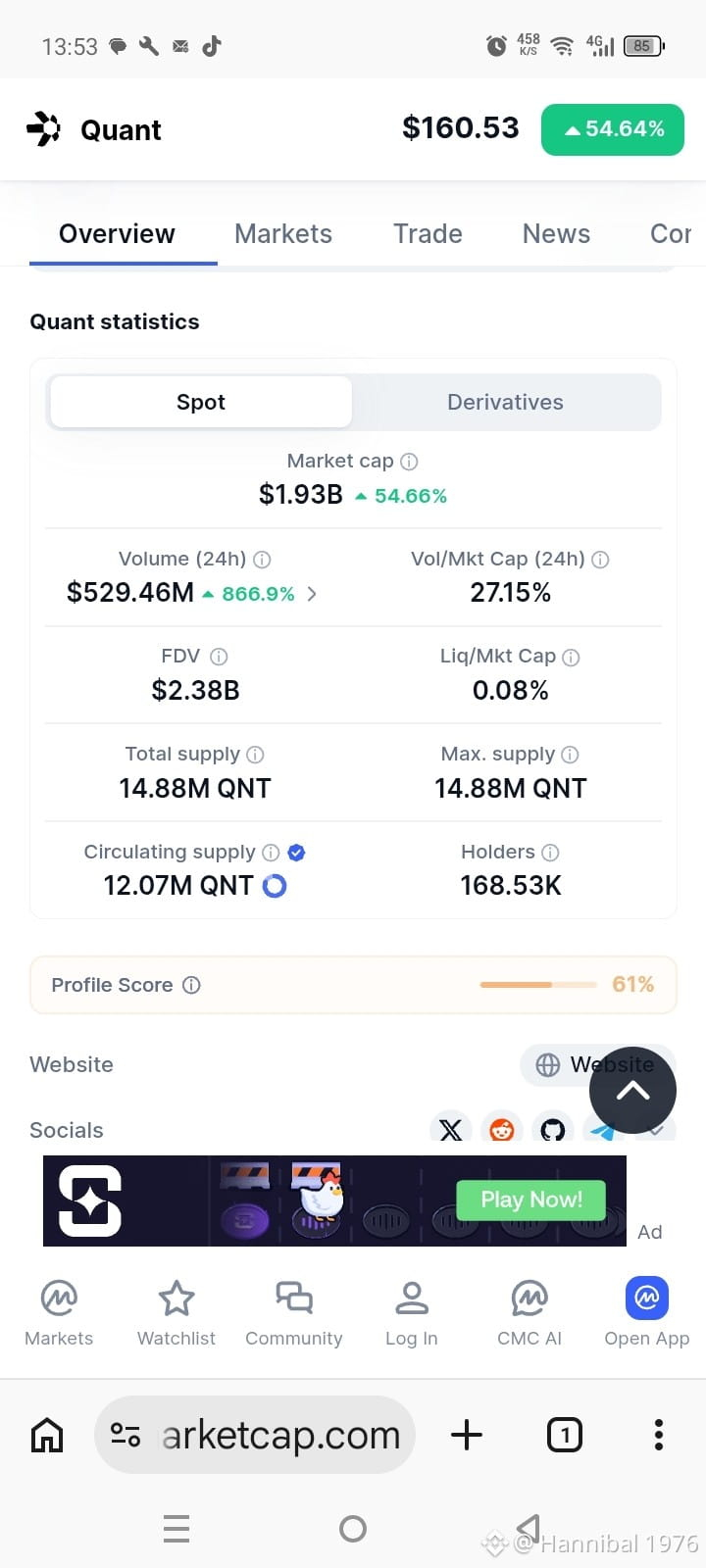
Task: Tap the circulating supply ring chart icon
Action: [x=275, y=886]
